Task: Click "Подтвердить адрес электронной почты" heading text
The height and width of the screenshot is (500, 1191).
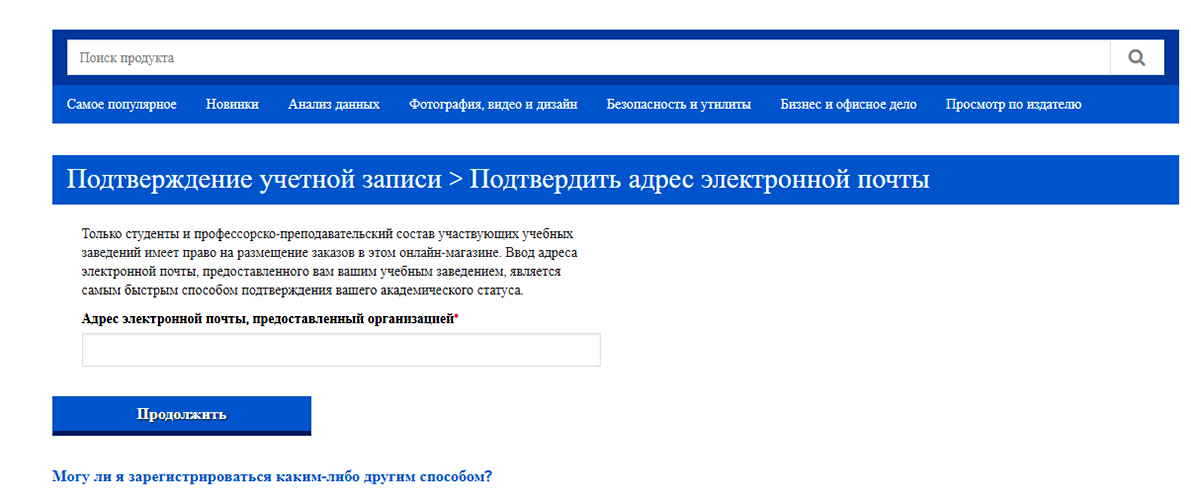Action: [699, 180]
